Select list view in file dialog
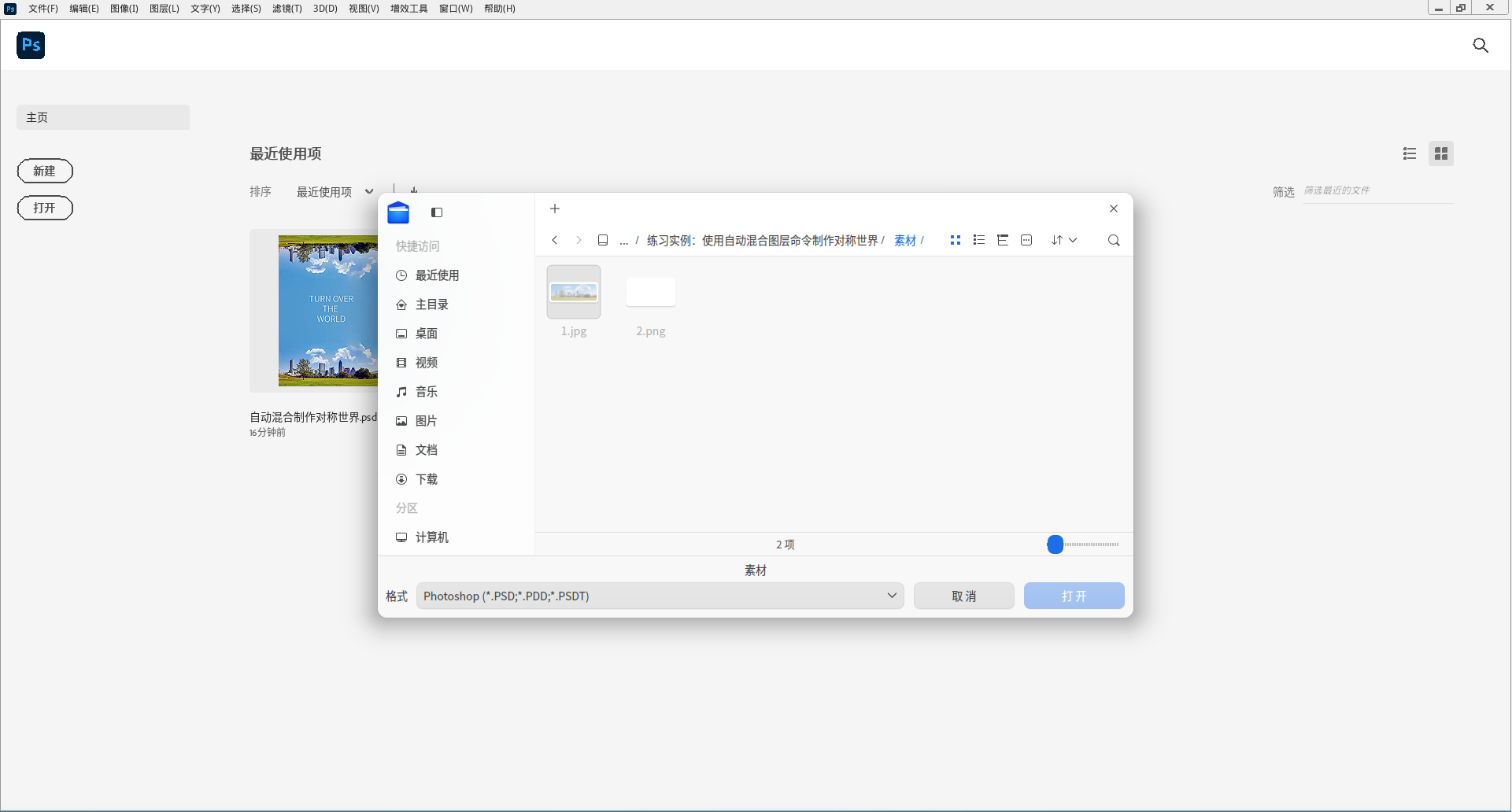Screen dimensions: 1512x812 979,240
